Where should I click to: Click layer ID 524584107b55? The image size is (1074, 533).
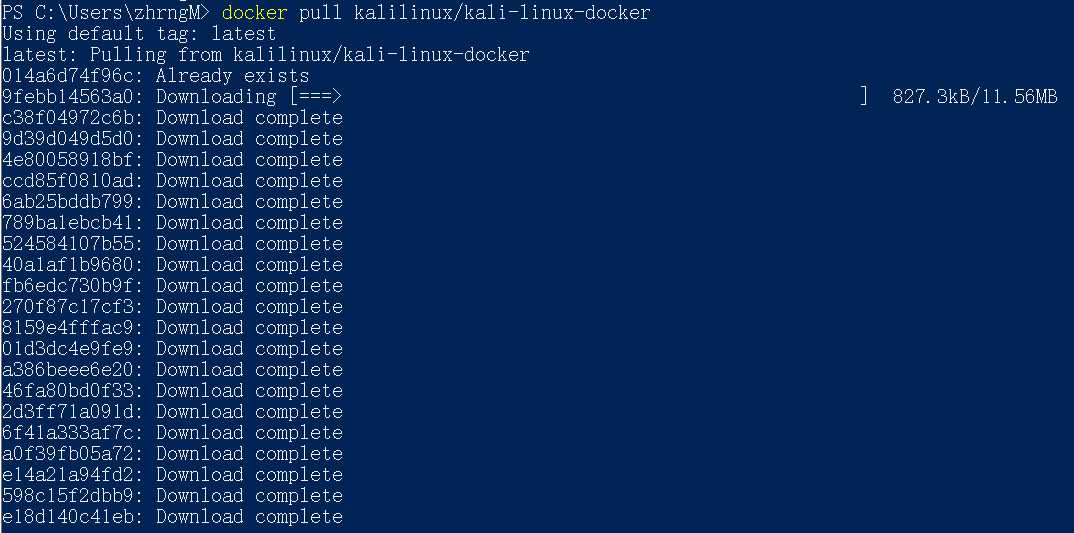73,244
